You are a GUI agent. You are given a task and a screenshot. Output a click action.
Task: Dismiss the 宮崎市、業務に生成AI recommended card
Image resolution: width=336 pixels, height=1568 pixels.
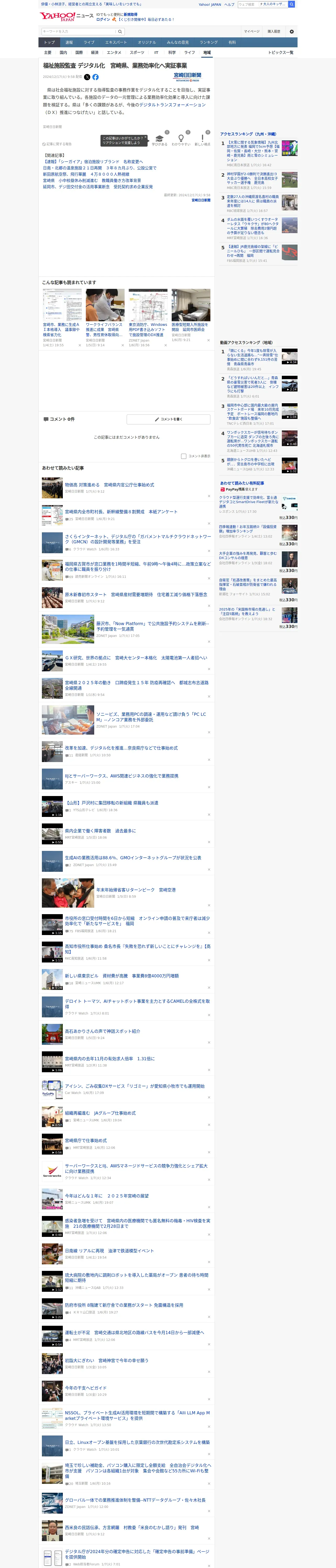coord(79,345)
